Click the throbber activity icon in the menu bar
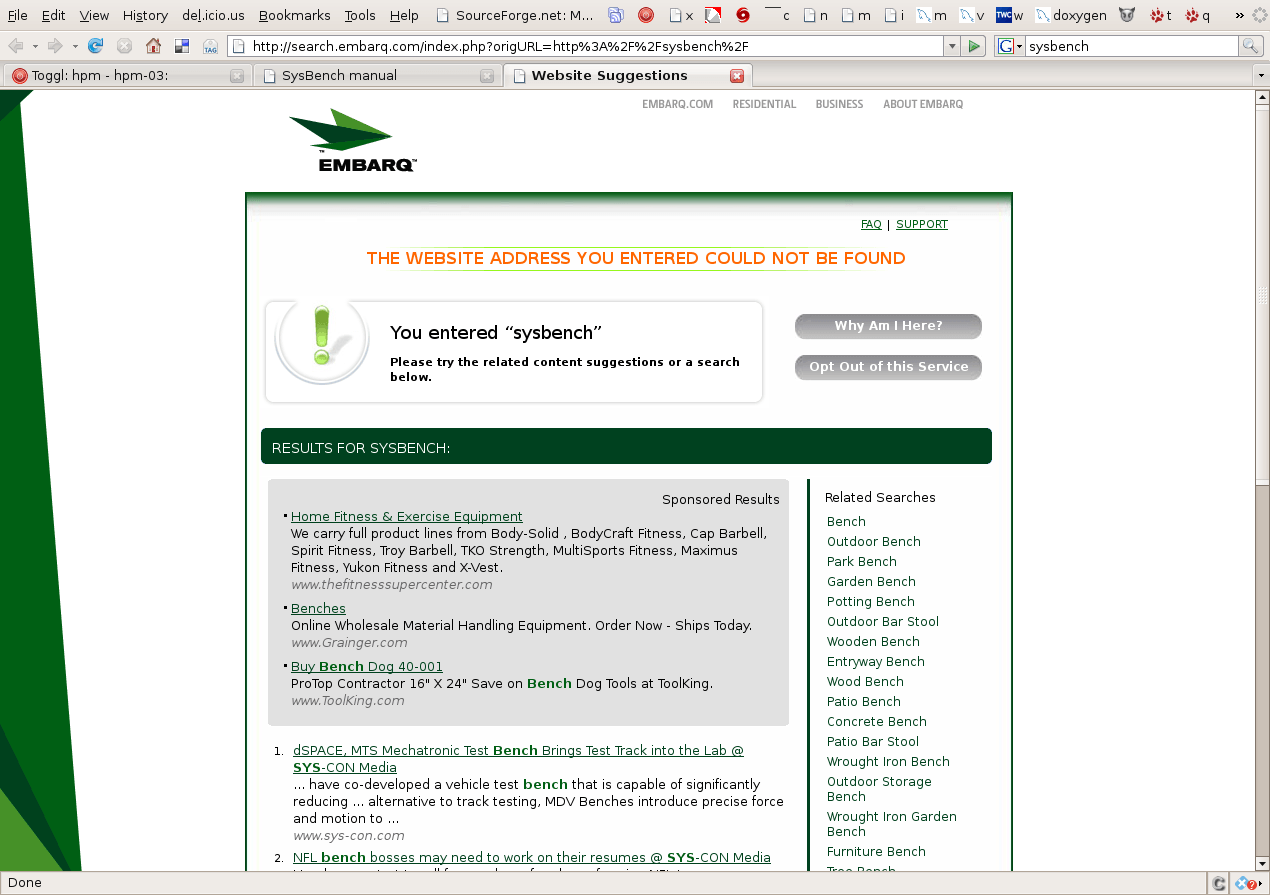The height and width of the screenshot is (895, 1270). [1258, 15]
